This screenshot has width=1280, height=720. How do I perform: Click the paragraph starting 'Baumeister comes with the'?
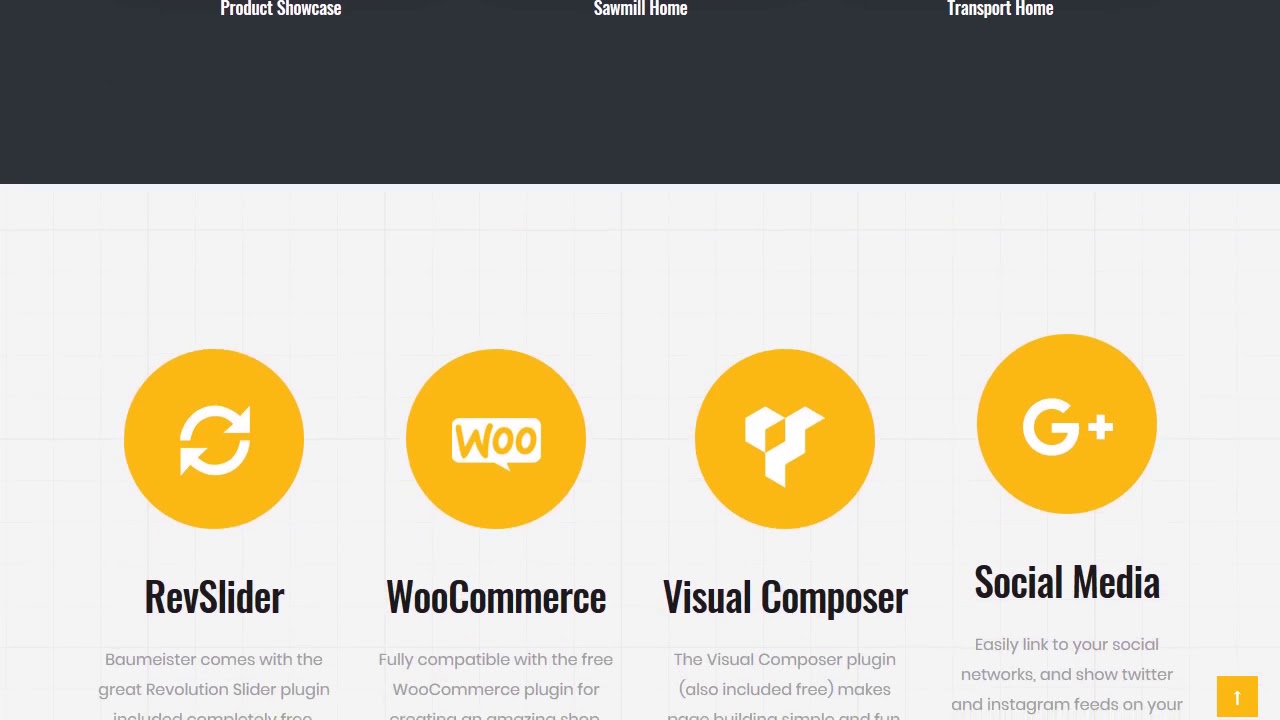click(214, 685)
